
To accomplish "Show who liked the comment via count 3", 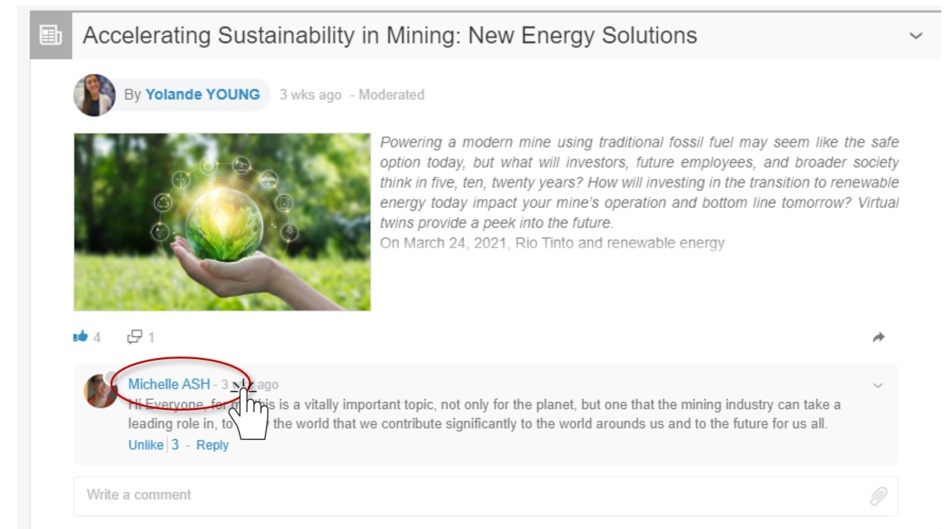I will (175, 445).
